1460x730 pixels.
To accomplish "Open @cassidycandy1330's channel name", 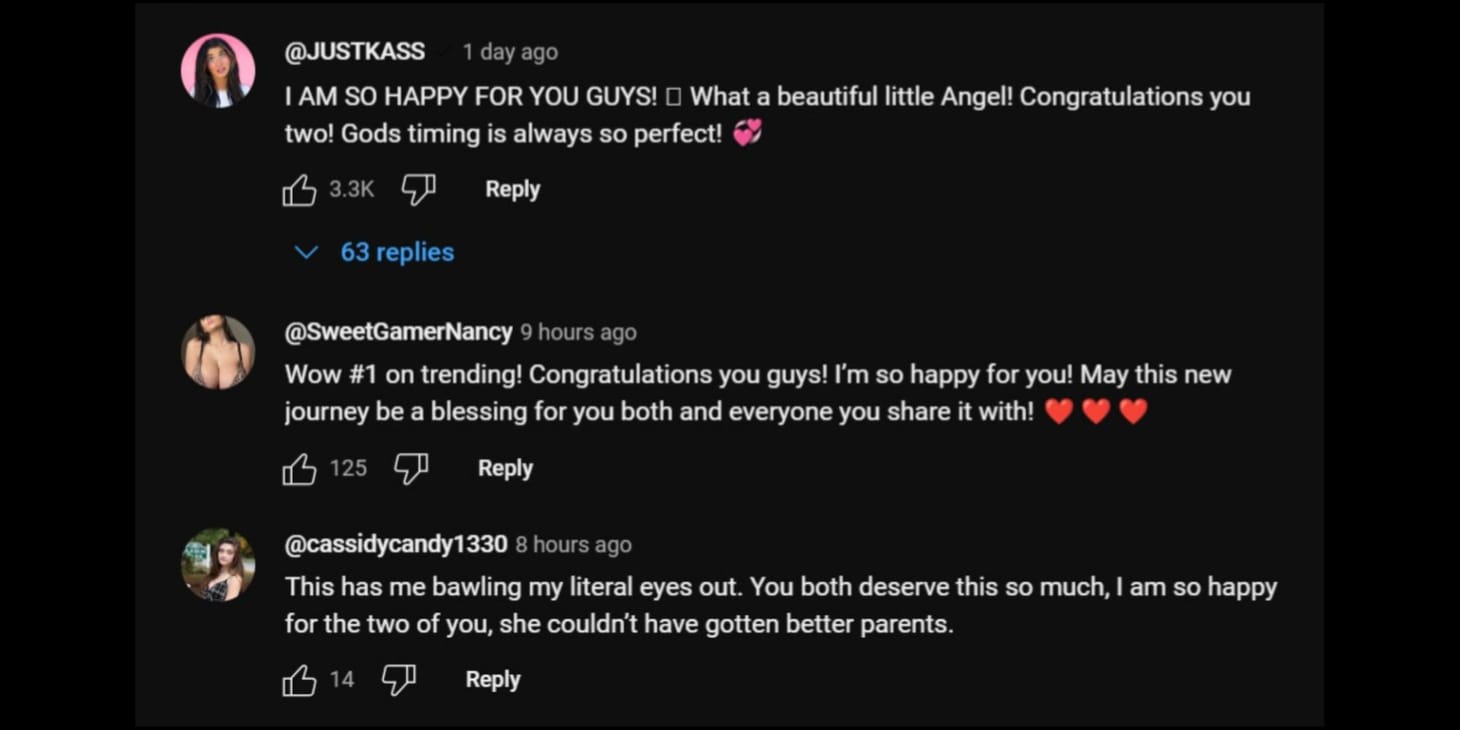I will point(395,544).
